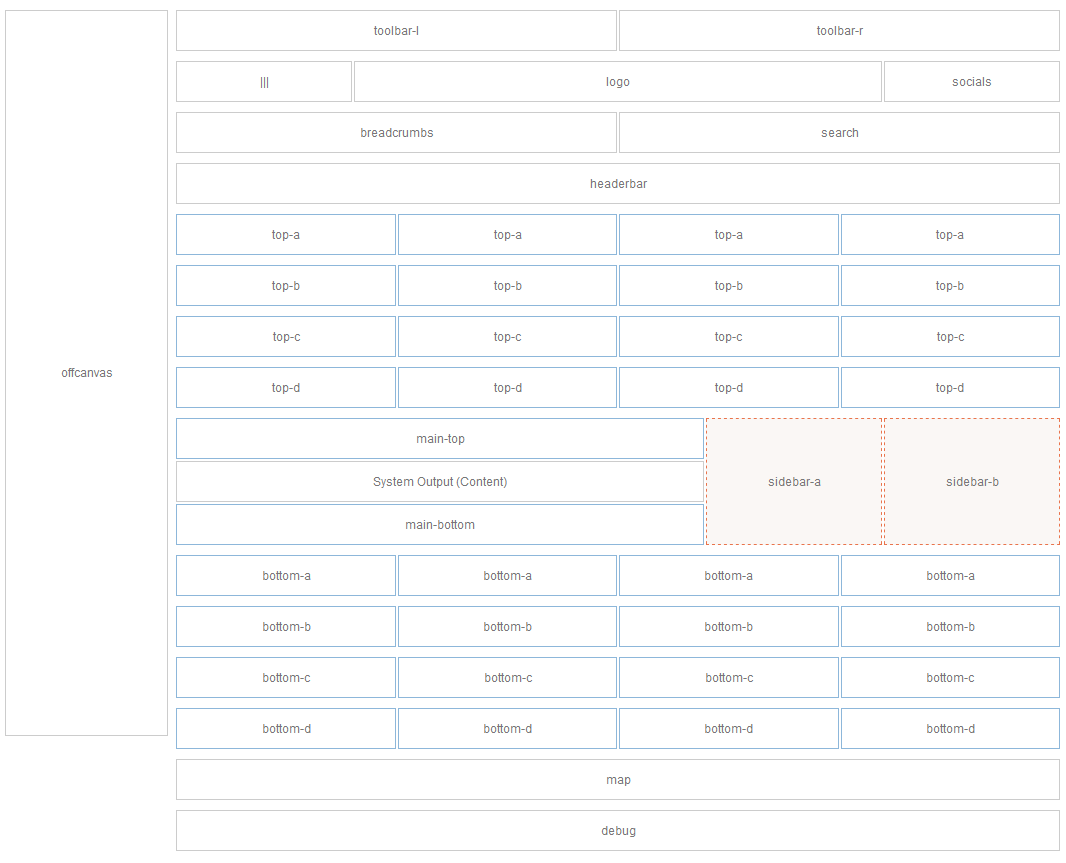
Task: Select the toolbar-r position box
Action: point(839,31)
